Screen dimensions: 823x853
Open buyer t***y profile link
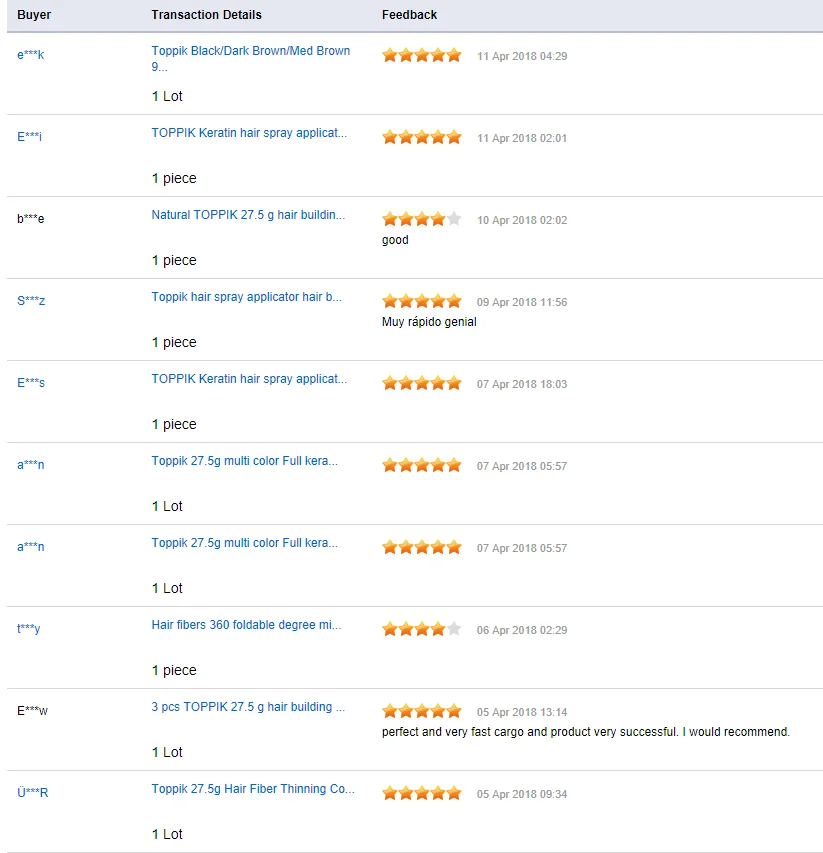pos(29,629)
